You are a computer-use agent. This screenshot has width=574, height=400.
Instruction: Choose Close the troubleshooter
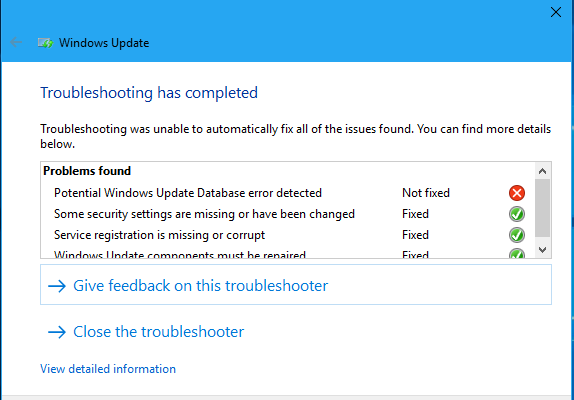click(158, 332)
